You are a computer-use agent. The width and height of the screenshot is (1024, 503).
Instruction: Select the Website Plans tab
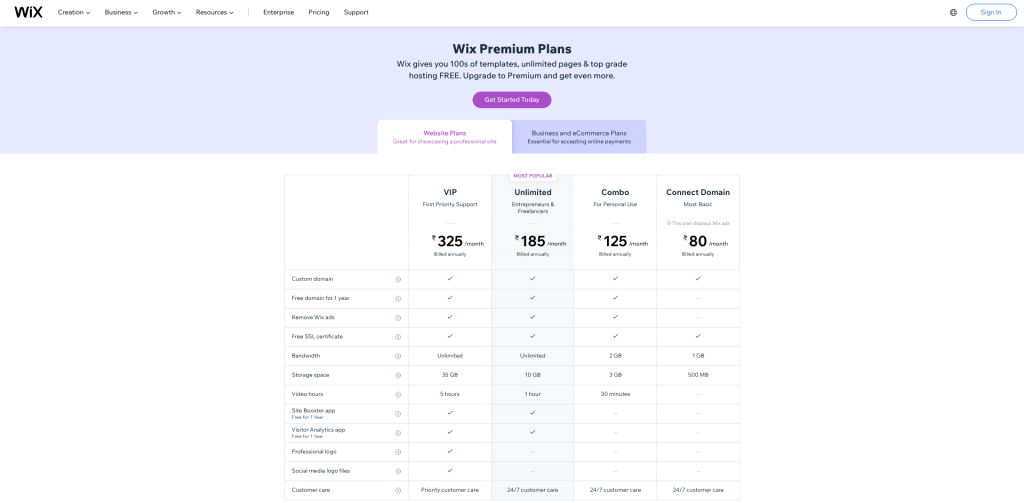445,137
